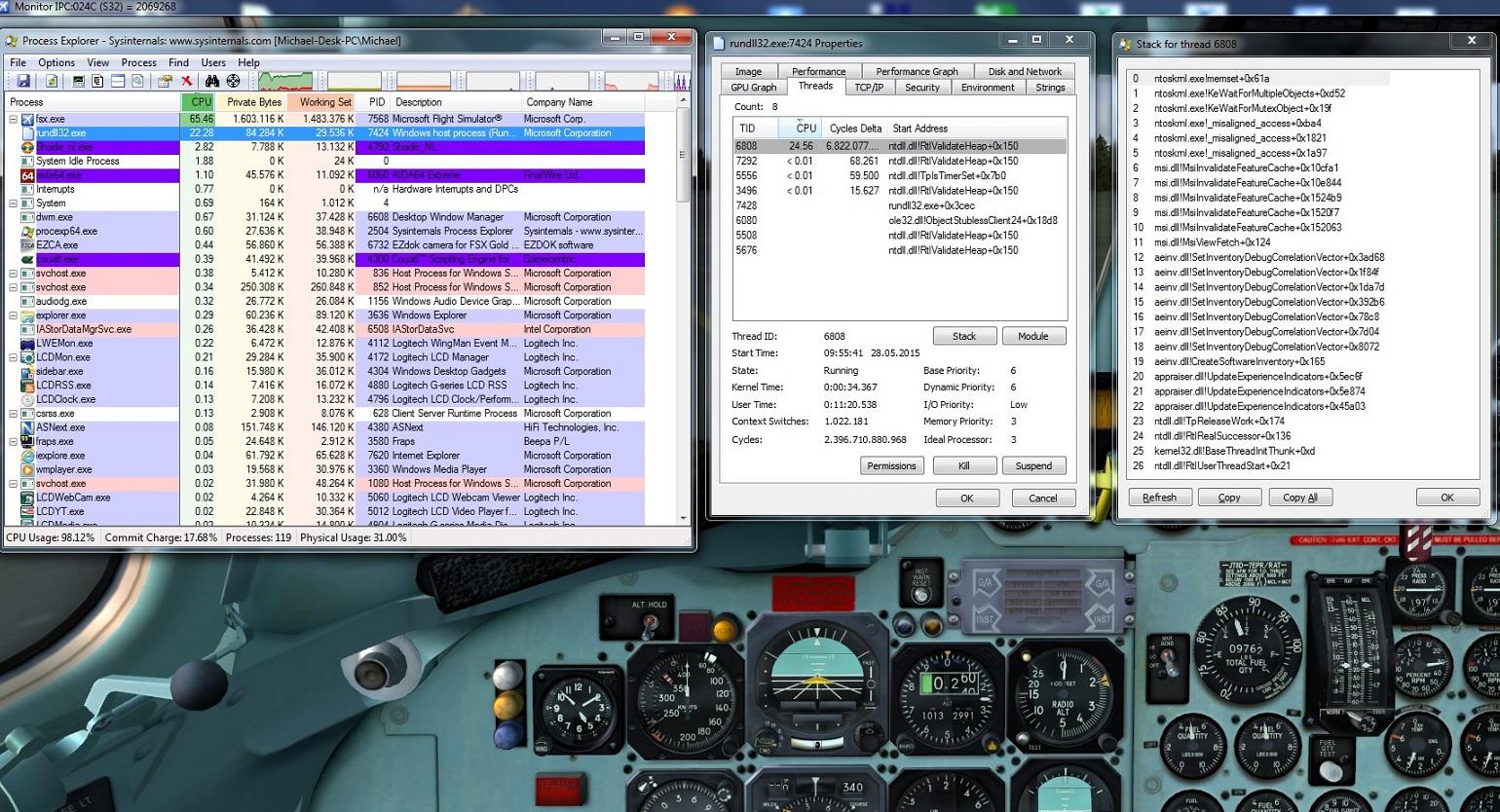Click the iexplore.exe Internet Explorer icon
Screen dimensions: 1500x812
[27, 456]
